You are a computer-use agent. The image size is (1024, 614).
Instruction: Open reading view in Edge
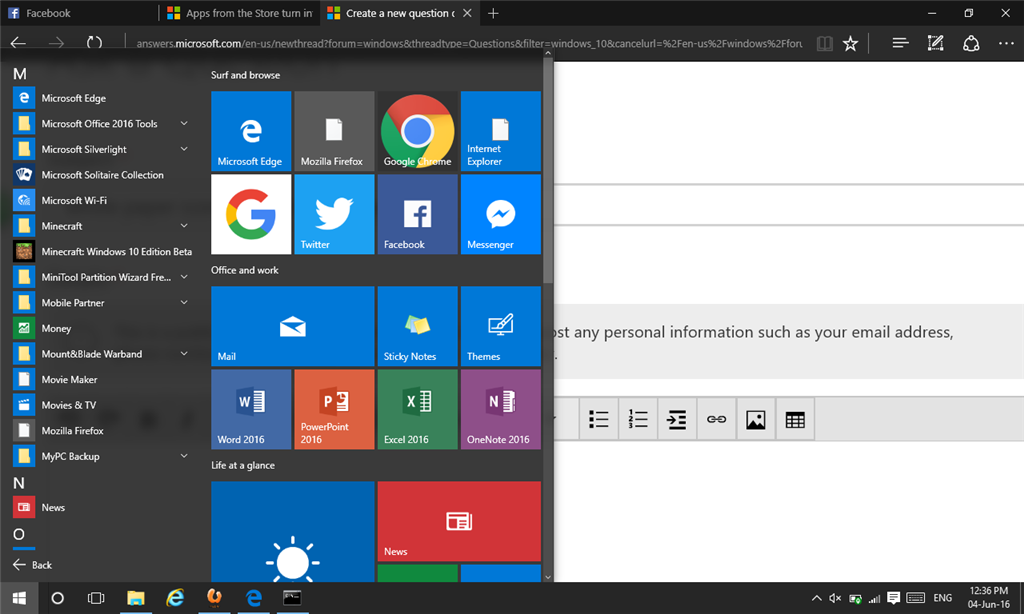824,43
